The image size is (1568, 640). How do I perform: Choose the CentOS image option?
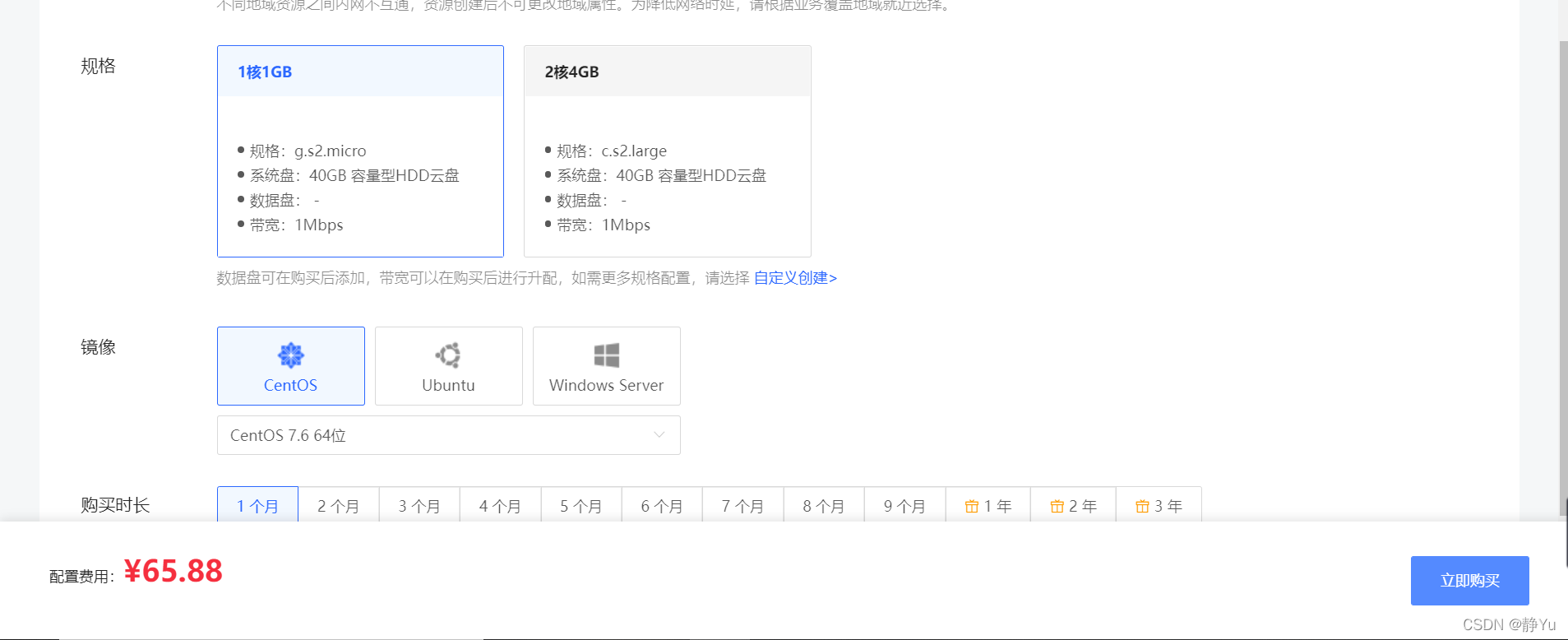[291, 366]
